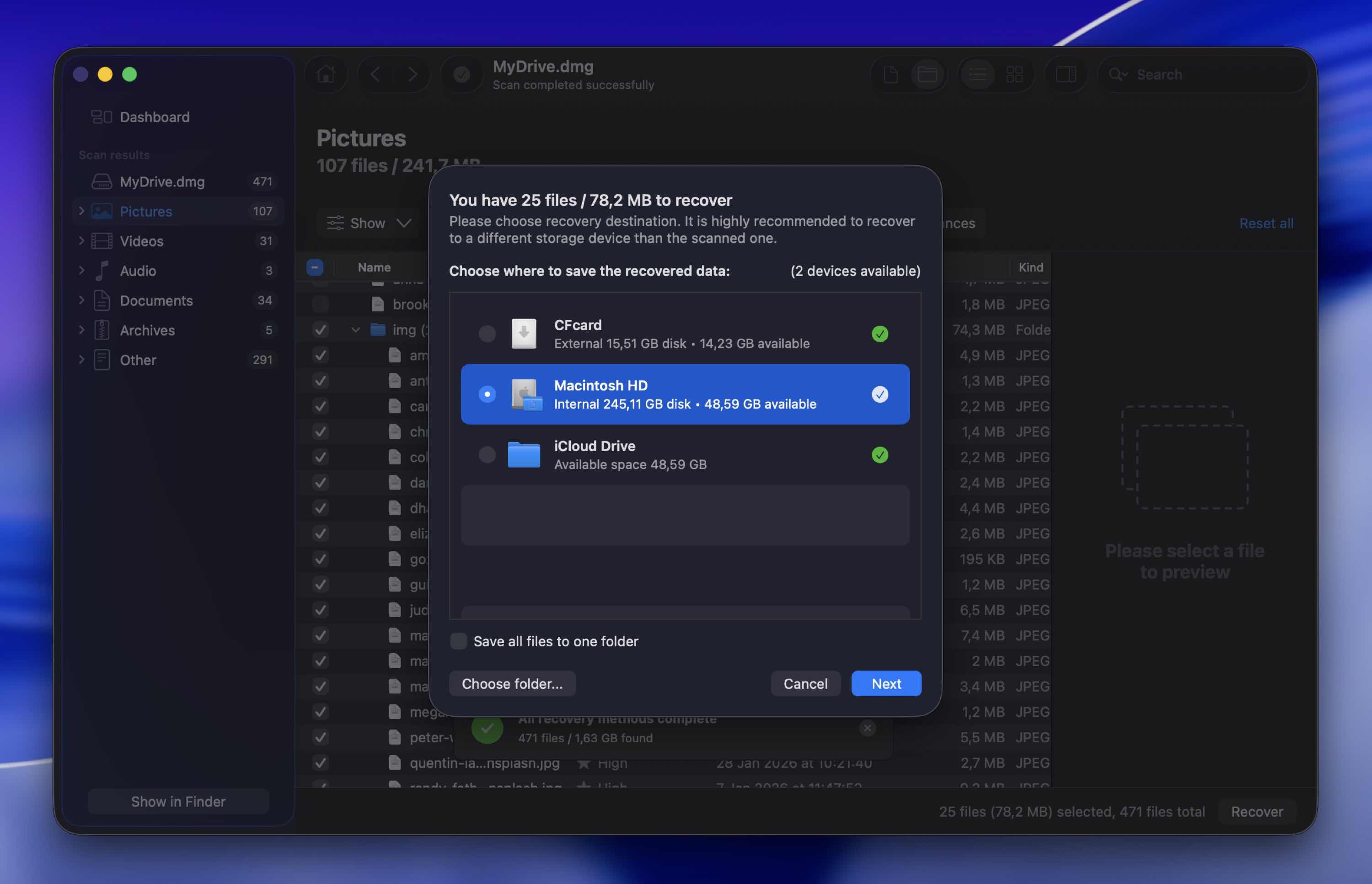Select the Macintosh HD radio button
Screen dimensions: 1372x884
[x=487, y=394]
